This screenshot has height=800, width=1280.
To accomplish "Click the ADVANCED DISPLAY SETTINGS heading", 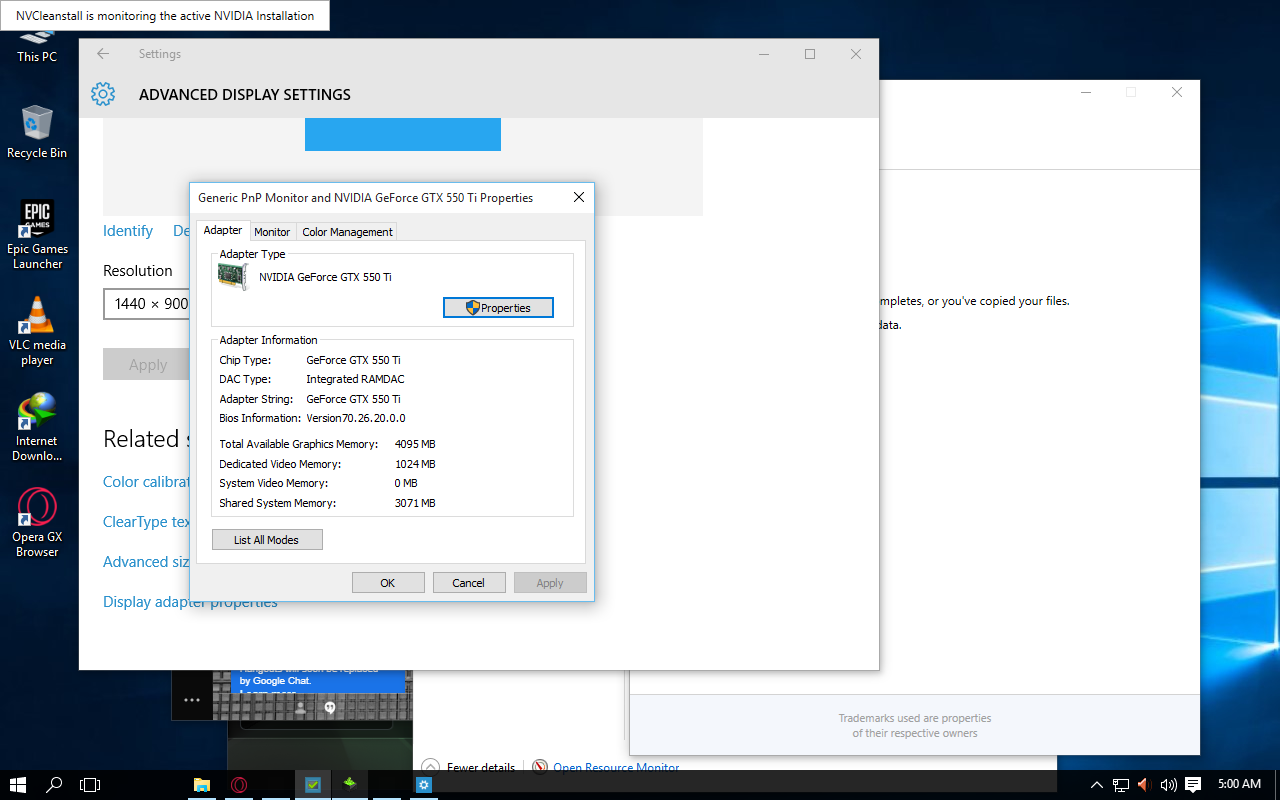I will (x=245, y=95).
